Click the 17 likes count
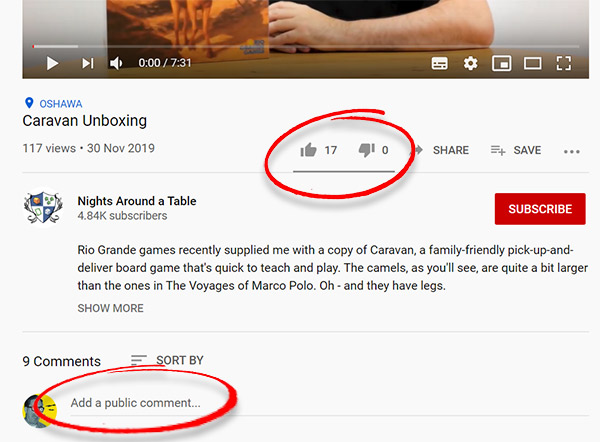Viewport: 600px width, 442px height. pyautogui.click(x=331, y=150)
